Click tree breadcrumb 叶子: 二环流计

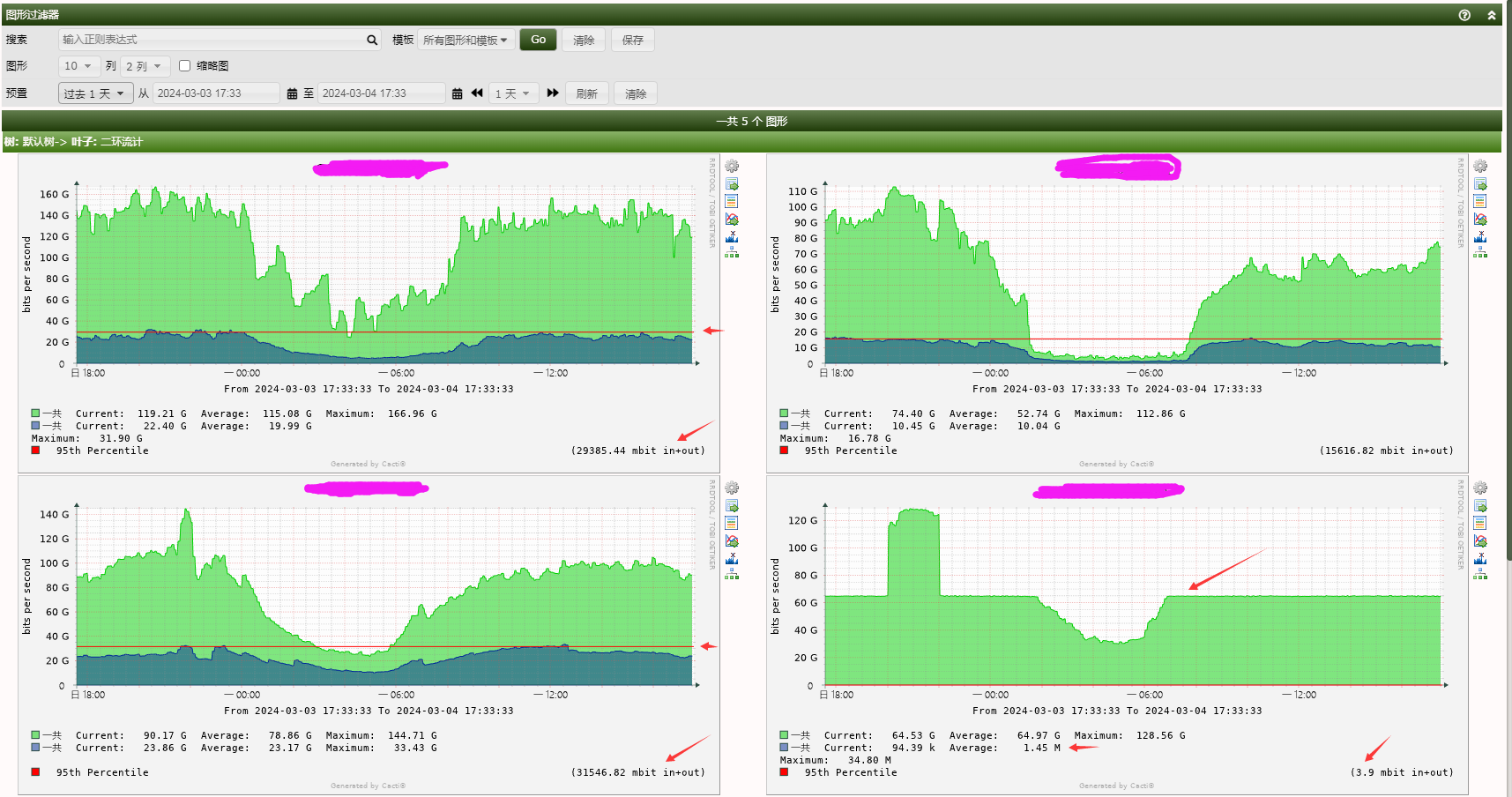pos(108,142)
